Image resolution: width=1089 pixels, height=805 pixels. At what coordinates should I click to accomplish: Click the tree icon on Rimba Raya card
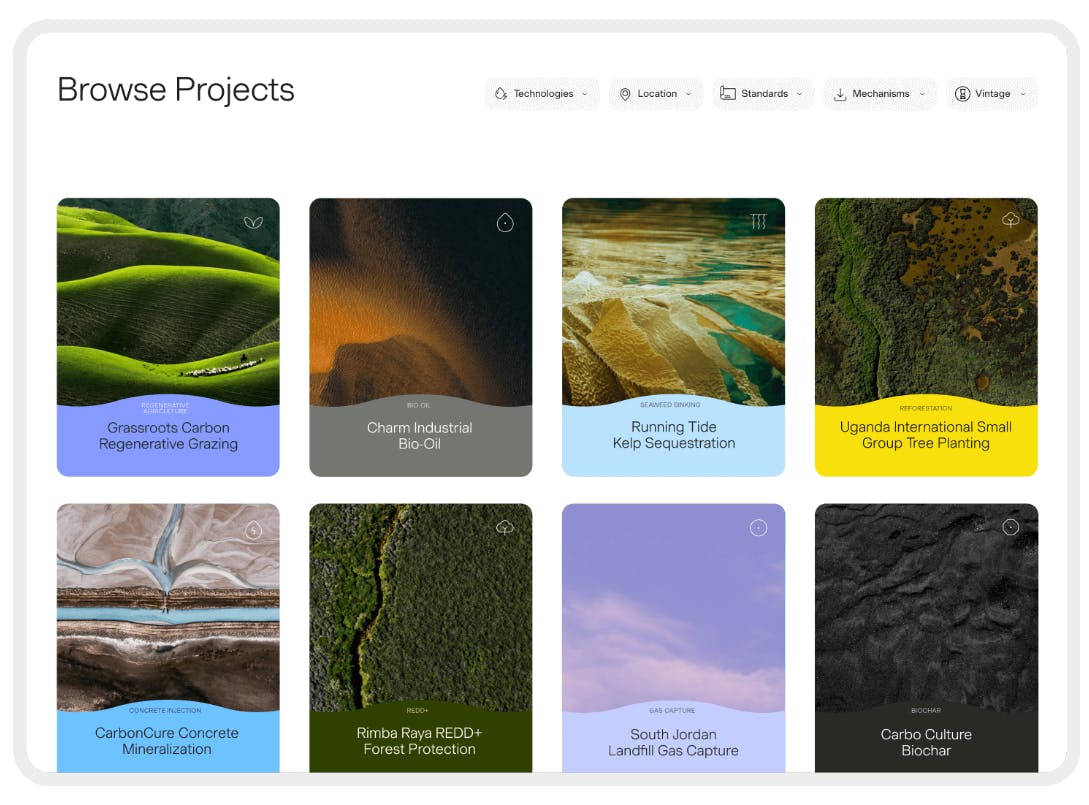pyautogui.click(x=505, y=527)
